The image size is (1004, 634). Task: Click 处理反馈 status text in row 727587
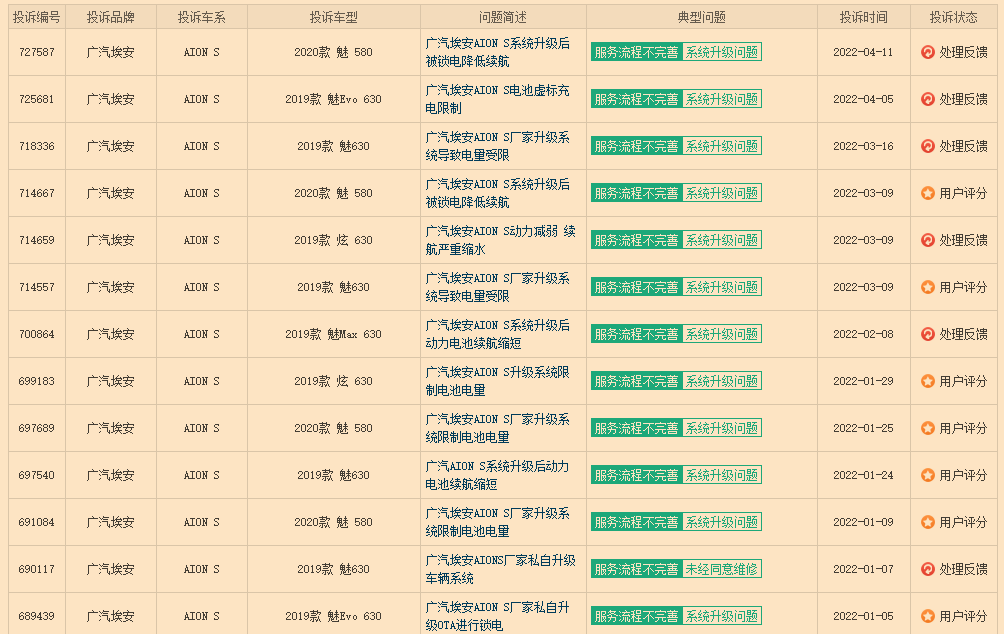(x=964, y=53)
